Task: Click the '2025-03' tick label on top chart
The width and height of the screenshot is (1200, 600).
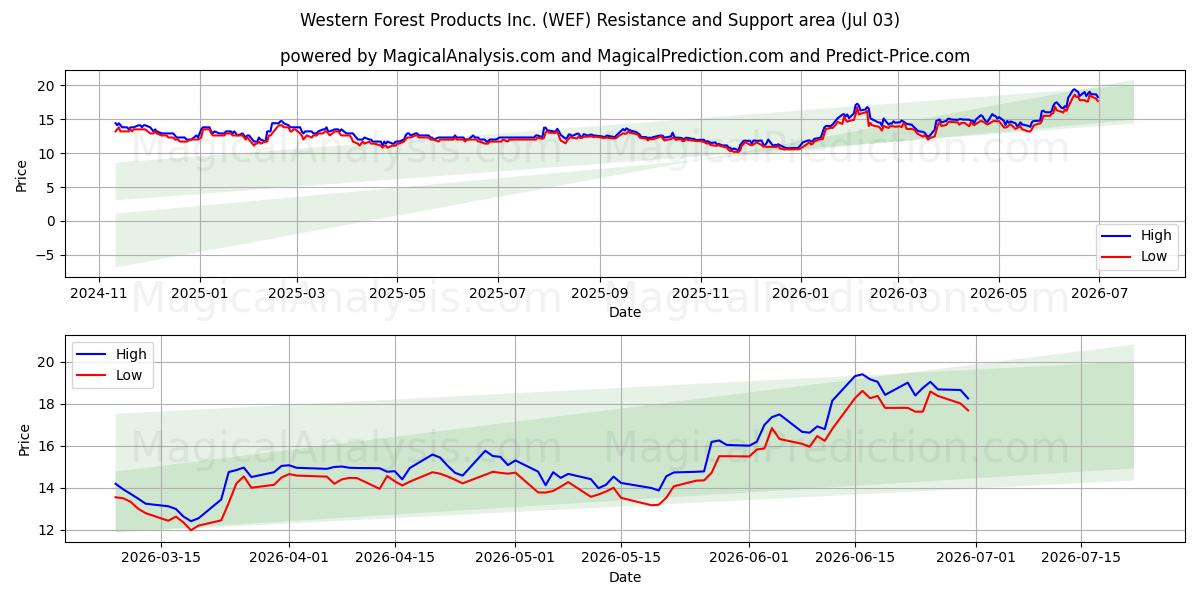Action: coord(297,294)
